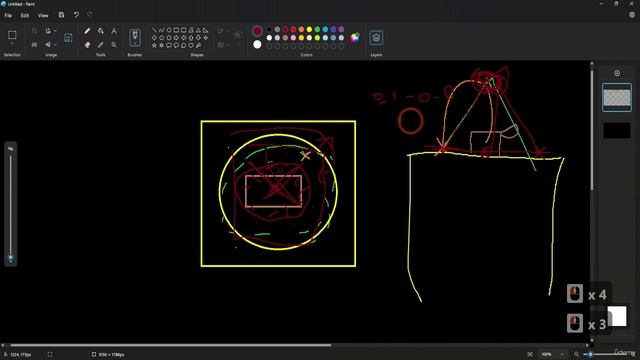The image size is (640, 360).
Task: Select the Eraser tool
Action: [87, 44]
